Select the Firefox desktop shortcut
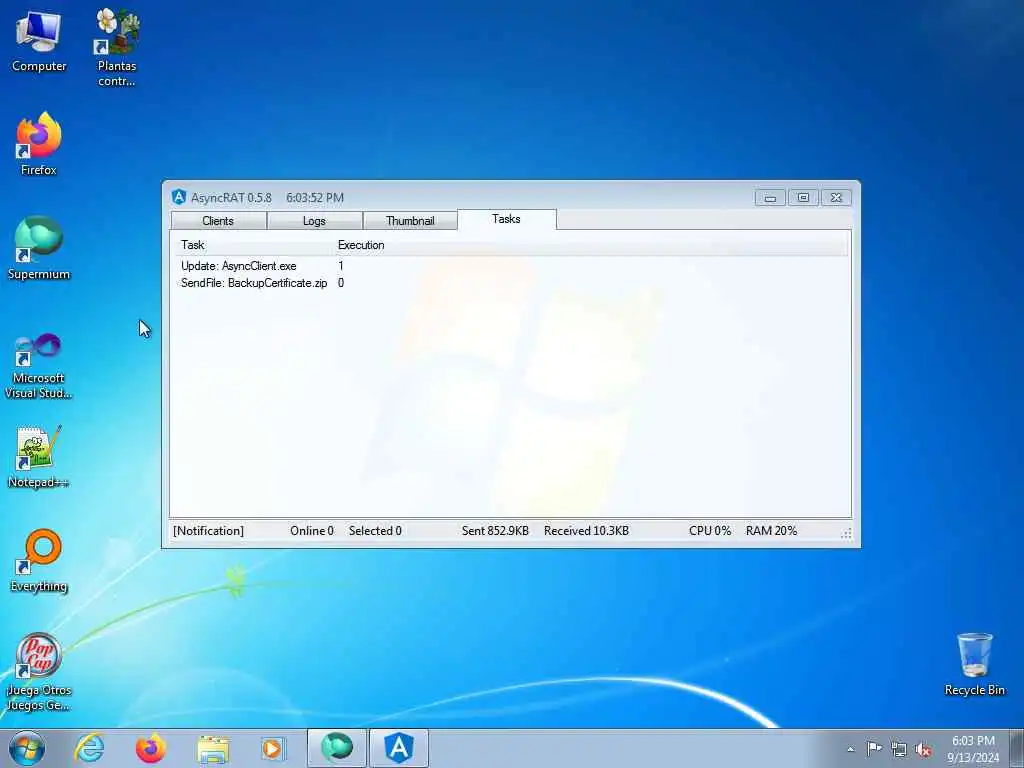 point(39,144)
